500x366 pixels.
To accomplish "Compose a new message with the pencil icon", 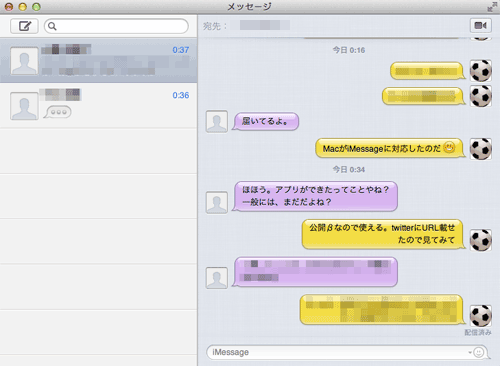I will coord(24,26).
